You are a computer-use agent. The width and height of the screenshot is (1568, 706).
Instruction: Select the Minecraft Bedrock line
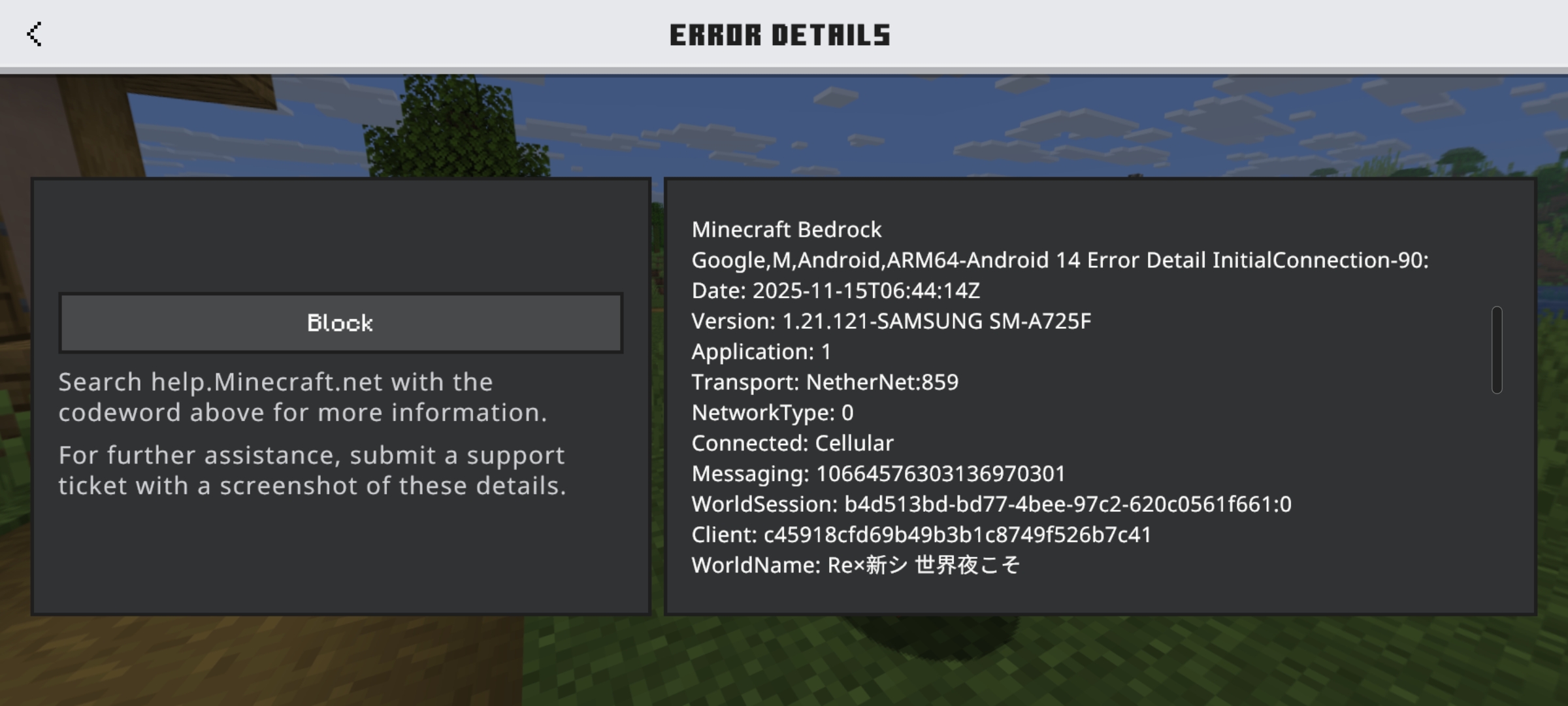(787, 229)
